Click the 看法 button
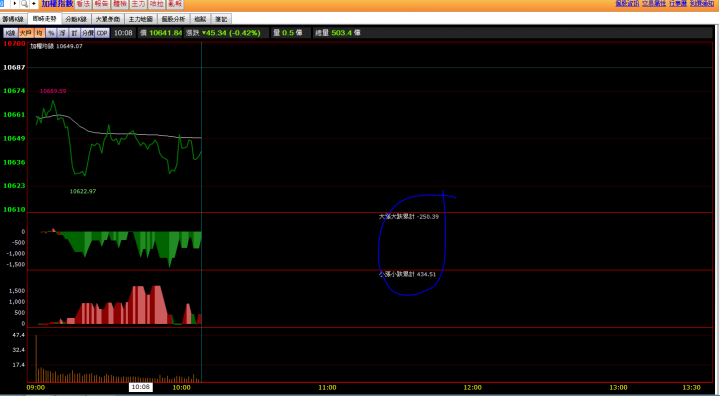The height and width of the screenshot is (396, 720). 83,4
